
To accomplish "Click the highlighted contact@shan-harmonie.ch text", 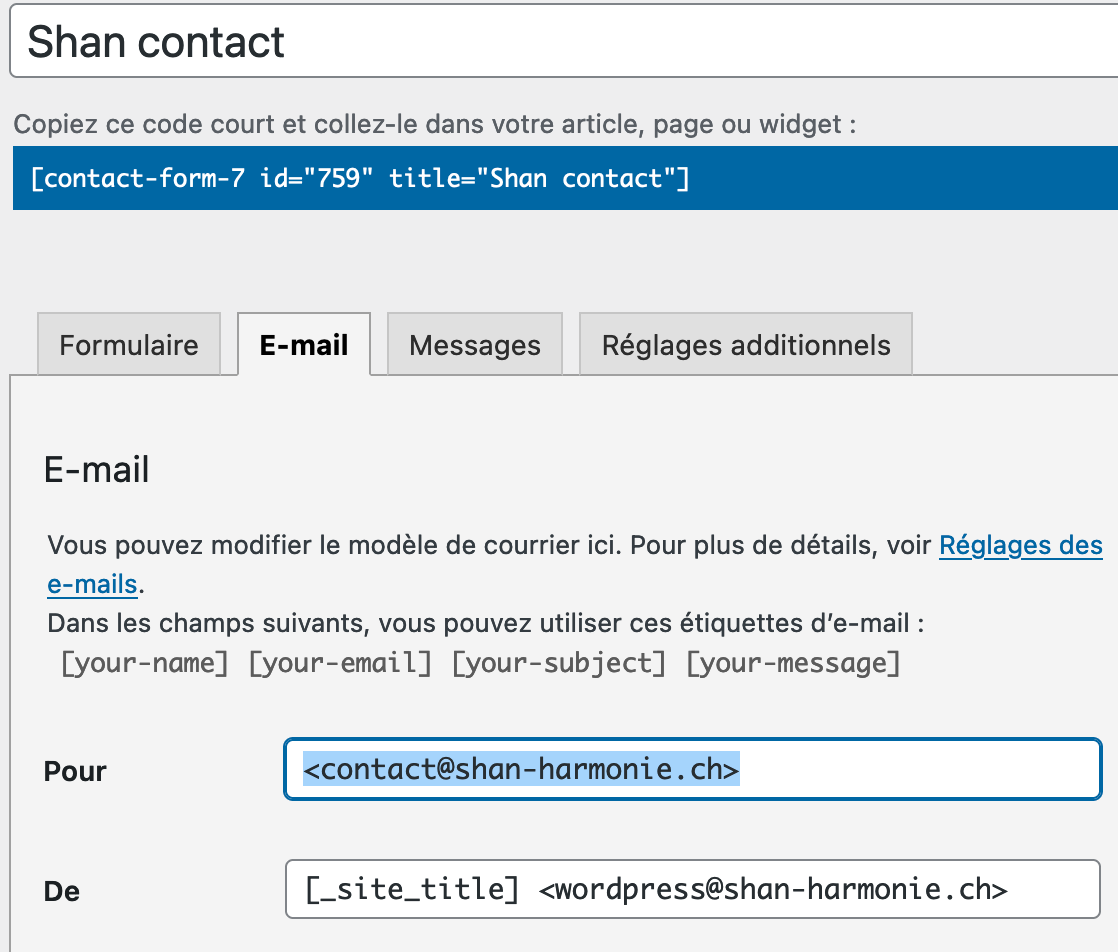I will (x=521, y=770).
